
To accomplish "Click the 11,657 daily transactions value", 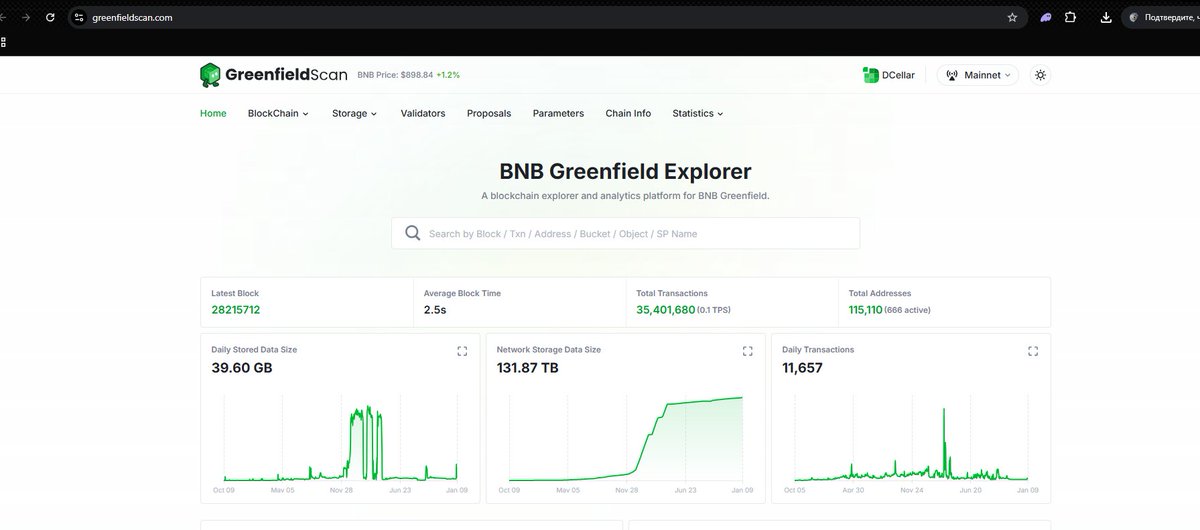I will [x=803, y=368].
